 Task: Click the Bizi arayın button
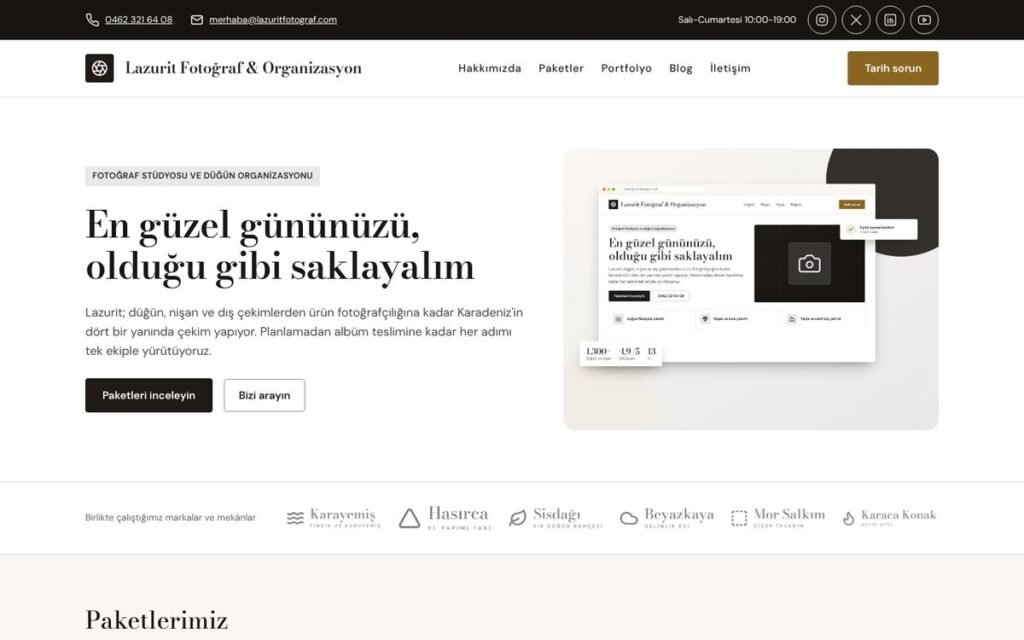click(x=264, y=395)
